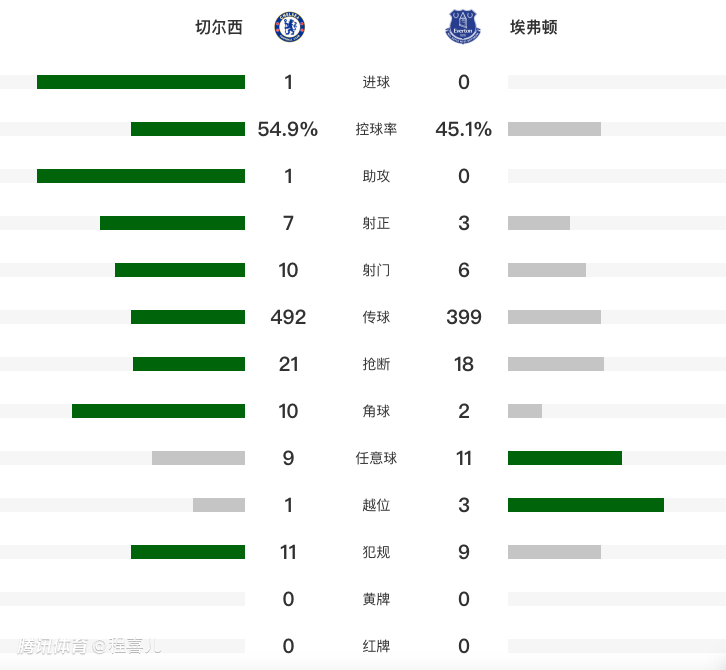Click the 进球 stat label
This screenshot has width=726, height=670.
coord(376,82)
